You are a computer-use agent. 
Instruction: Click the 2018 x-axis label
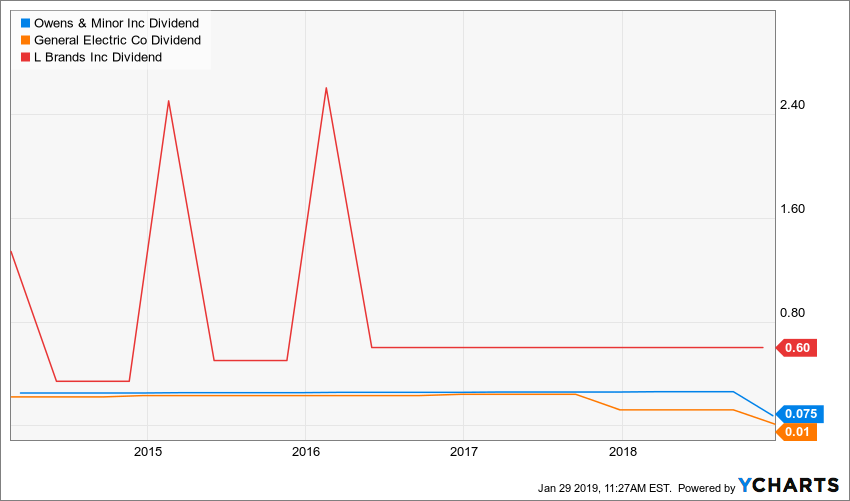[x=622, y=452]
